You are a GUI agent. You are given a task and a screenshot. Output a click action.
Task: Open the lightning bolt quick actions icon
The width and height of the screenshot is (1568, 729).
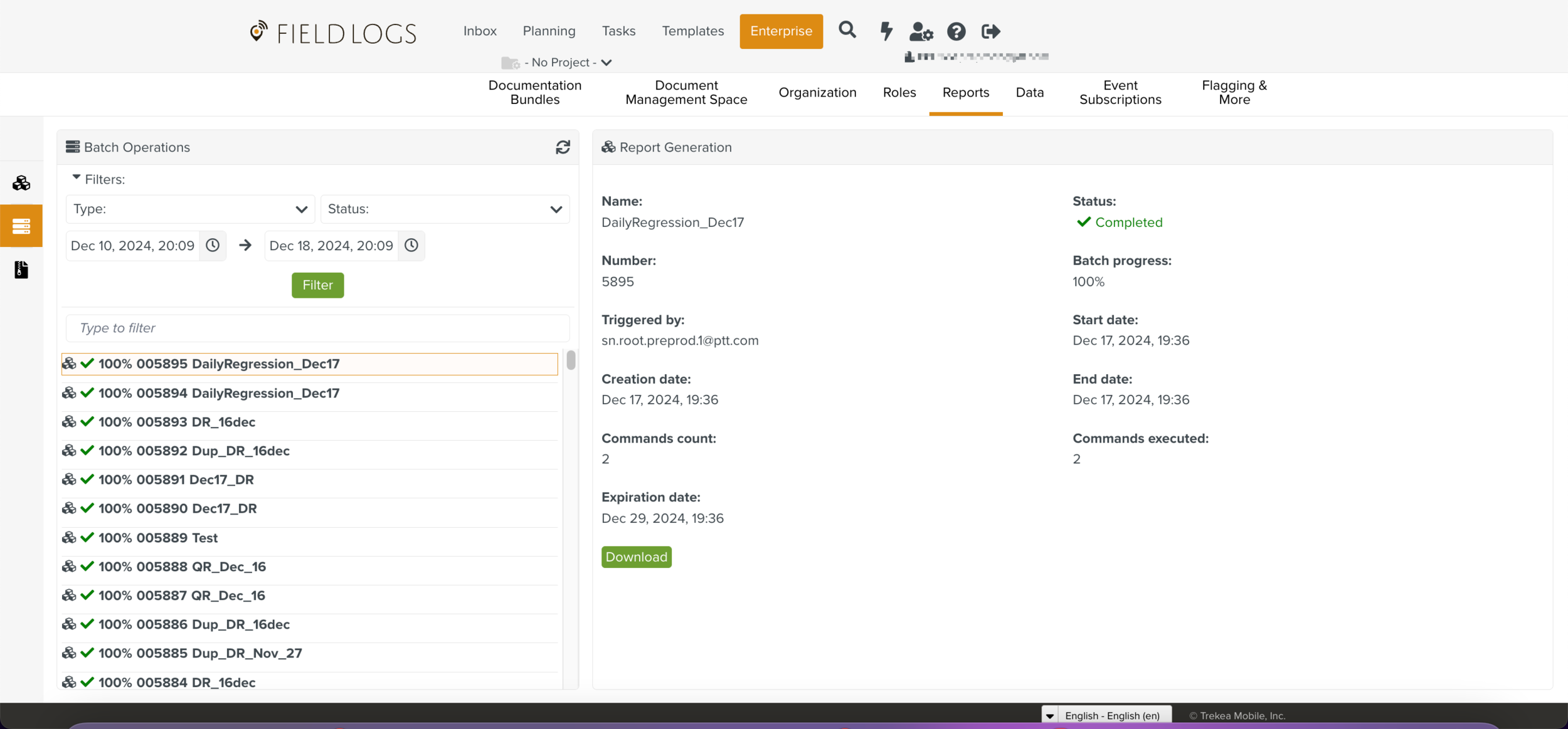click(886, 31)
